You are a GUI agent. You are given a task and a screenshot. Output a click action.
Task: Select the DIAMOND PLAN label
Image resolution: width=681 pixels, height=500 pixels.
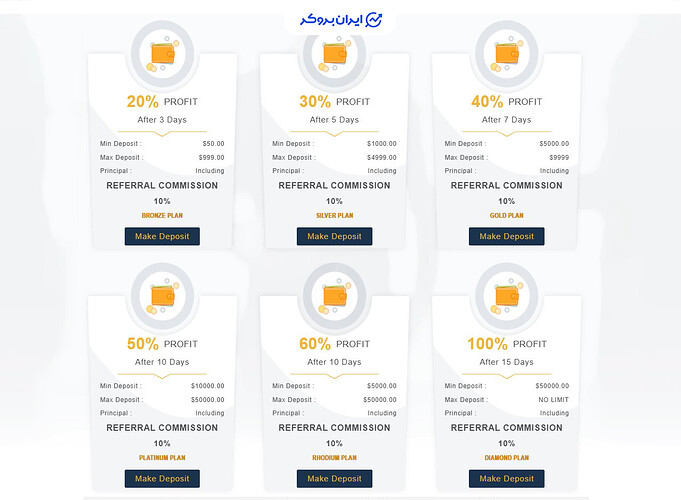pos(506,458)
